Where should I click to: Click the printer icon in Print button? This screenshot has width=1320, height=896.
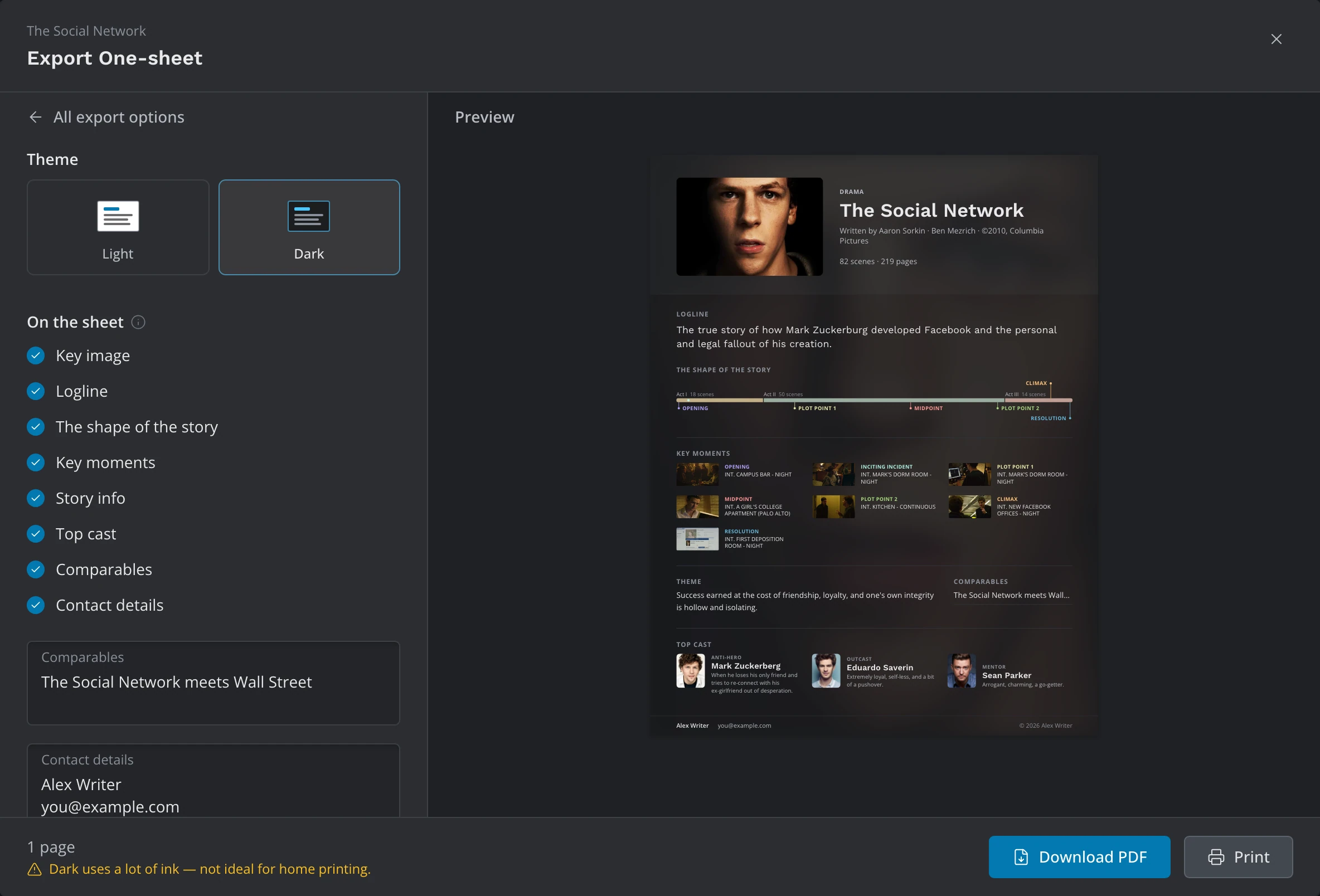coord(1216,857)
